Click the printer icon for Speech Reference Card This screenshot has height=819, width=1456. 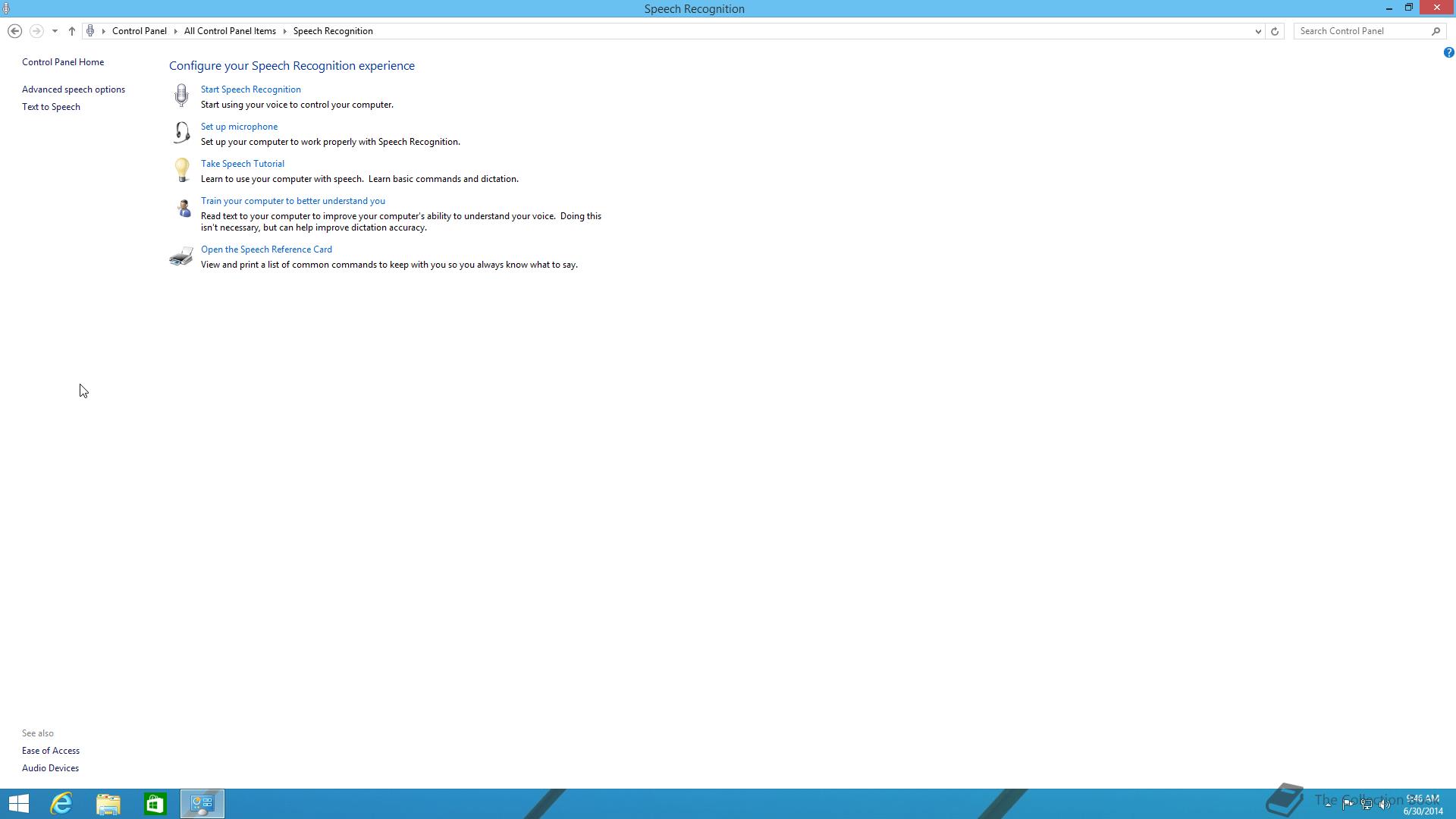pyautogui.click(x=181, y=256)
